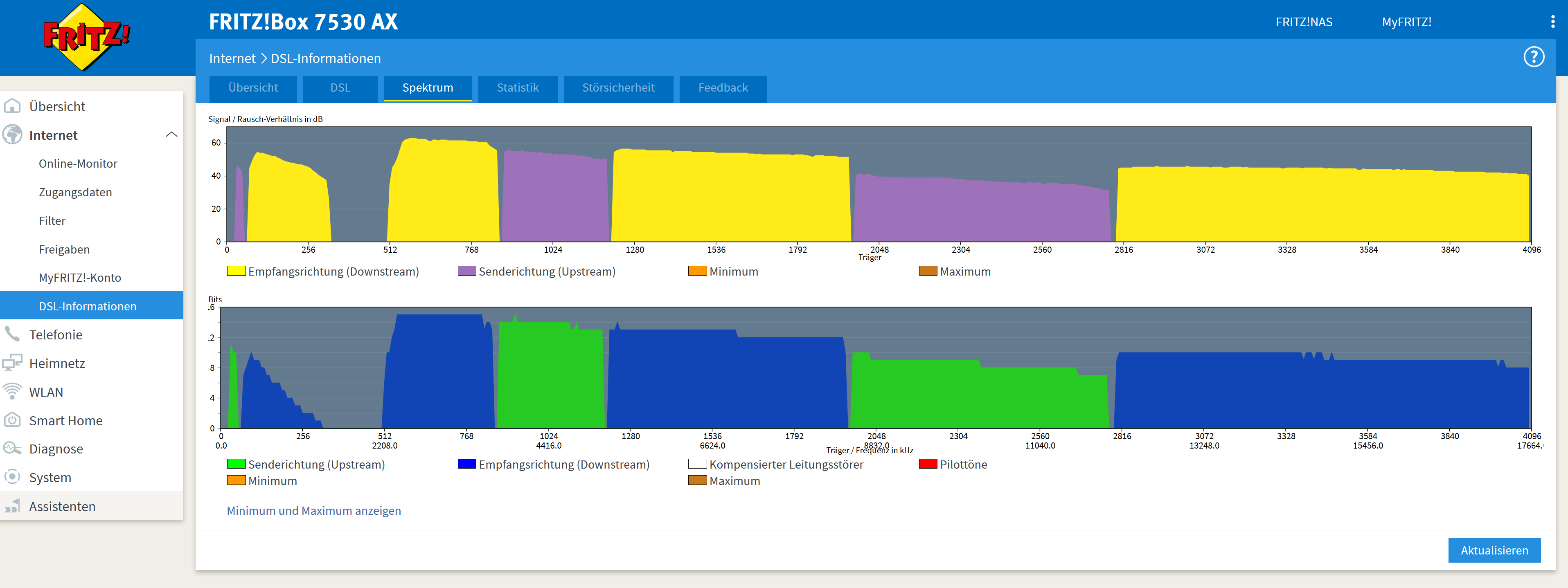Select DSL-Informationen in sidebar
The height and width of the screenshot is (588, 1568).
pyautogui.click(x=91, y=306)
